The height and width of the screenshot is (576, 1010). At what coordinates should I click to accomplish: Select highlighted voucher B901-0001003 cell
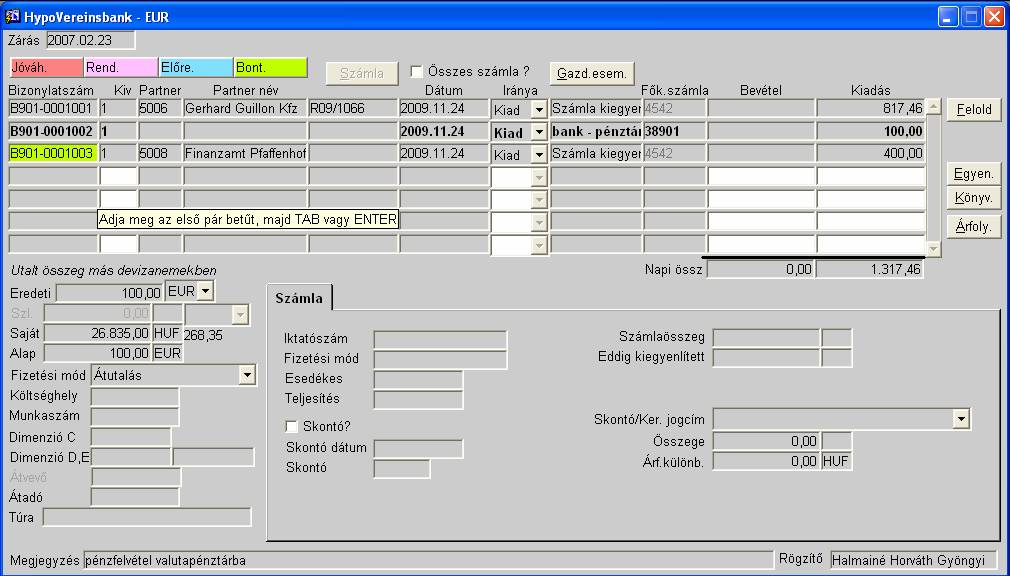[x=53, y=153]
